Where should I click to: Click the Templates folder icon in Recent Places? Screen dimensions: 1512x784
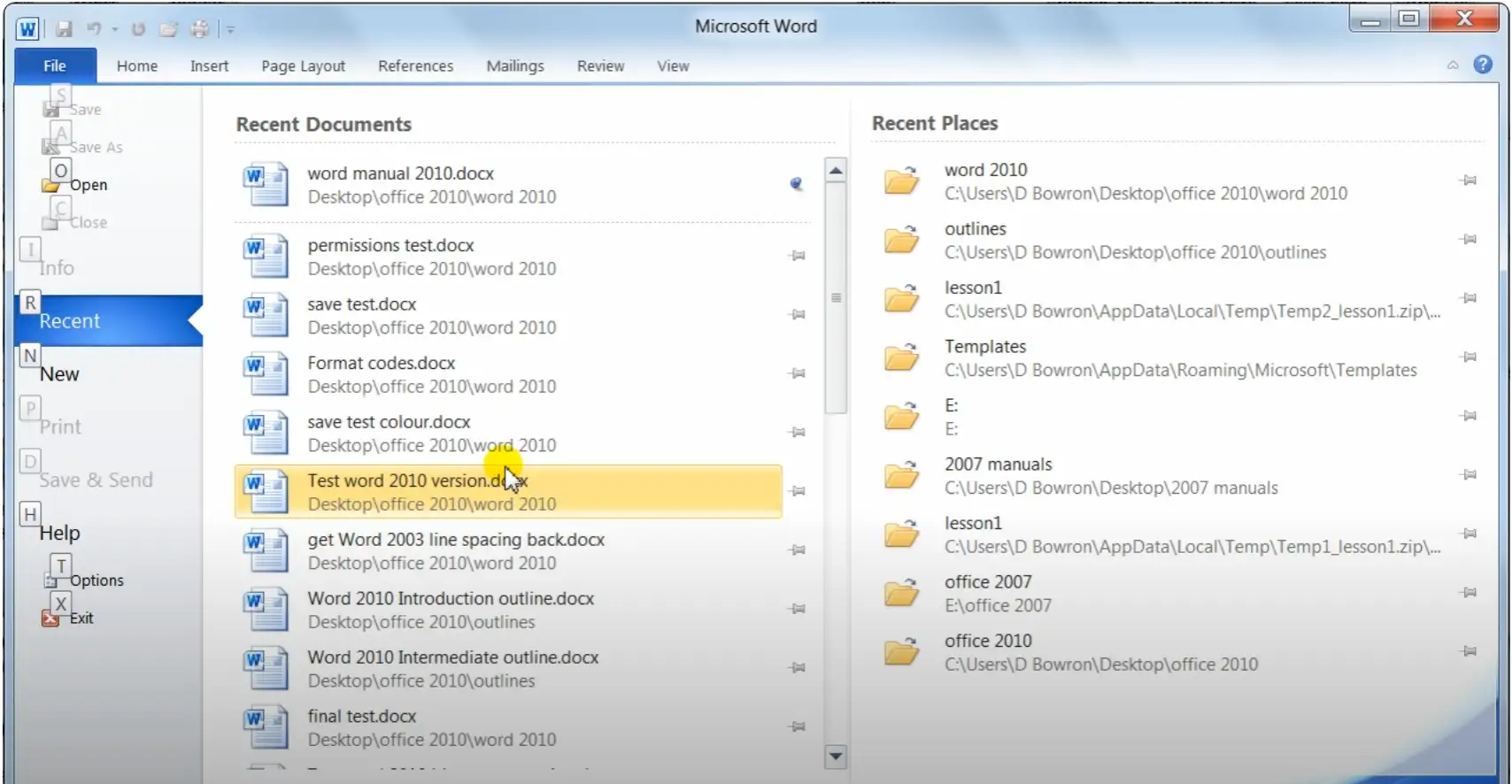(x=902, y=358)
